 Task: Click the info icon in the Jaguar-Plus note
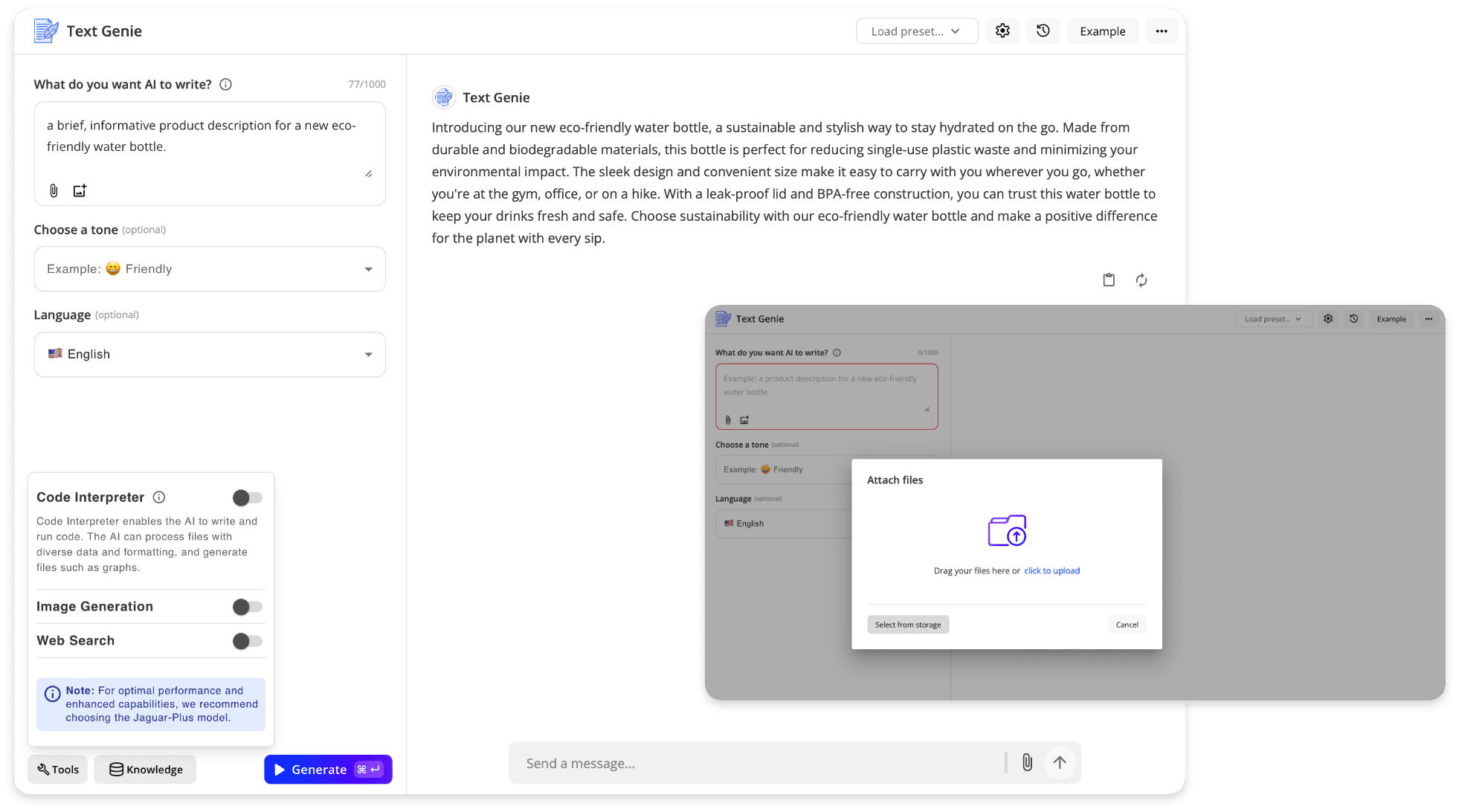click(x=52, y=694)
